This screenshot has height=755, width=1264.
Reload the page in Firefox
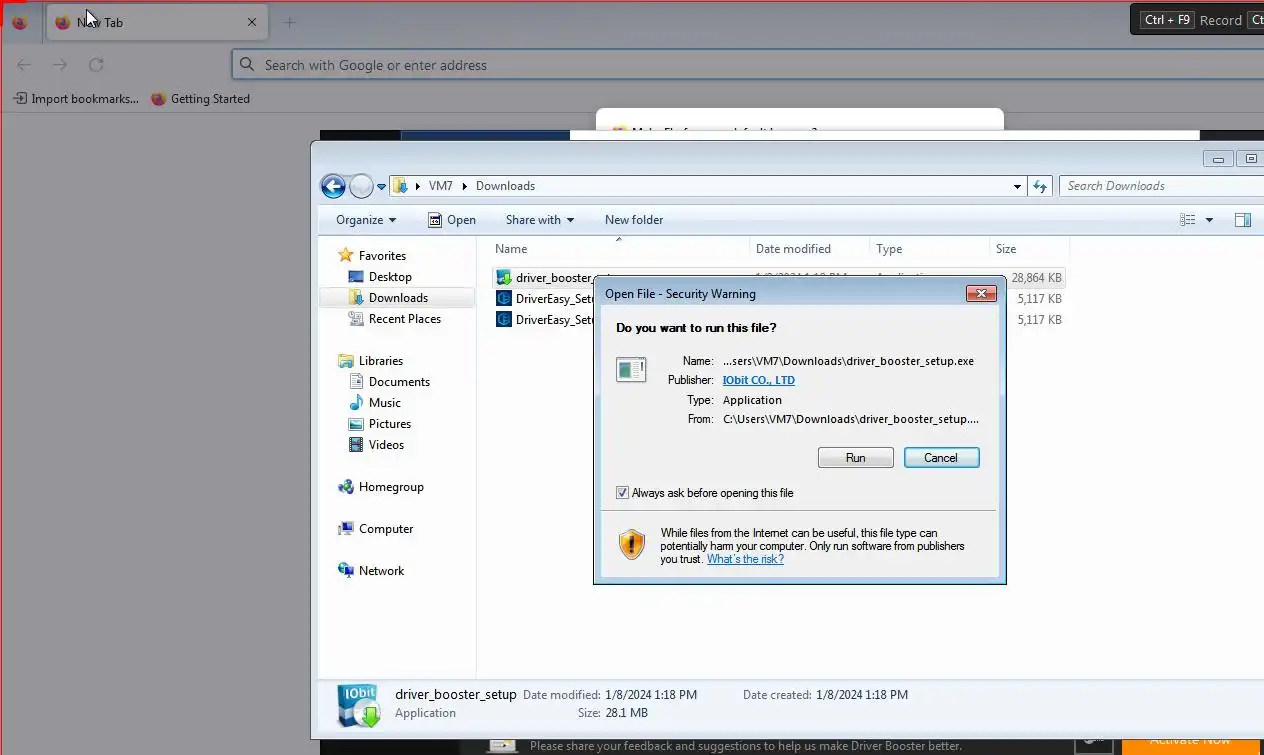click(96, 65)
